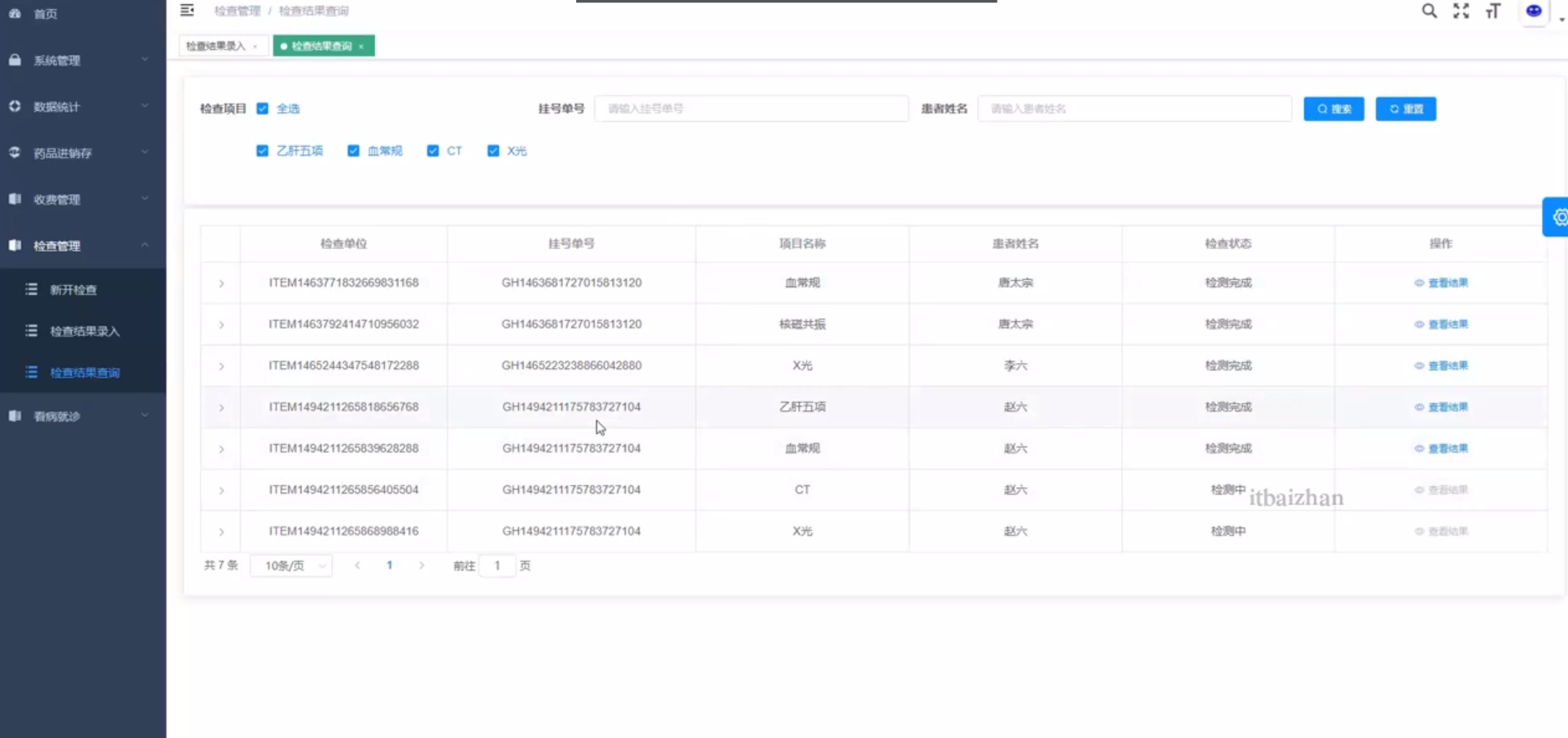This screenshot has height=738, width=1568.
Task: Go to the previous page arrow
Action: pyautogui.click(x=358, y=565)
